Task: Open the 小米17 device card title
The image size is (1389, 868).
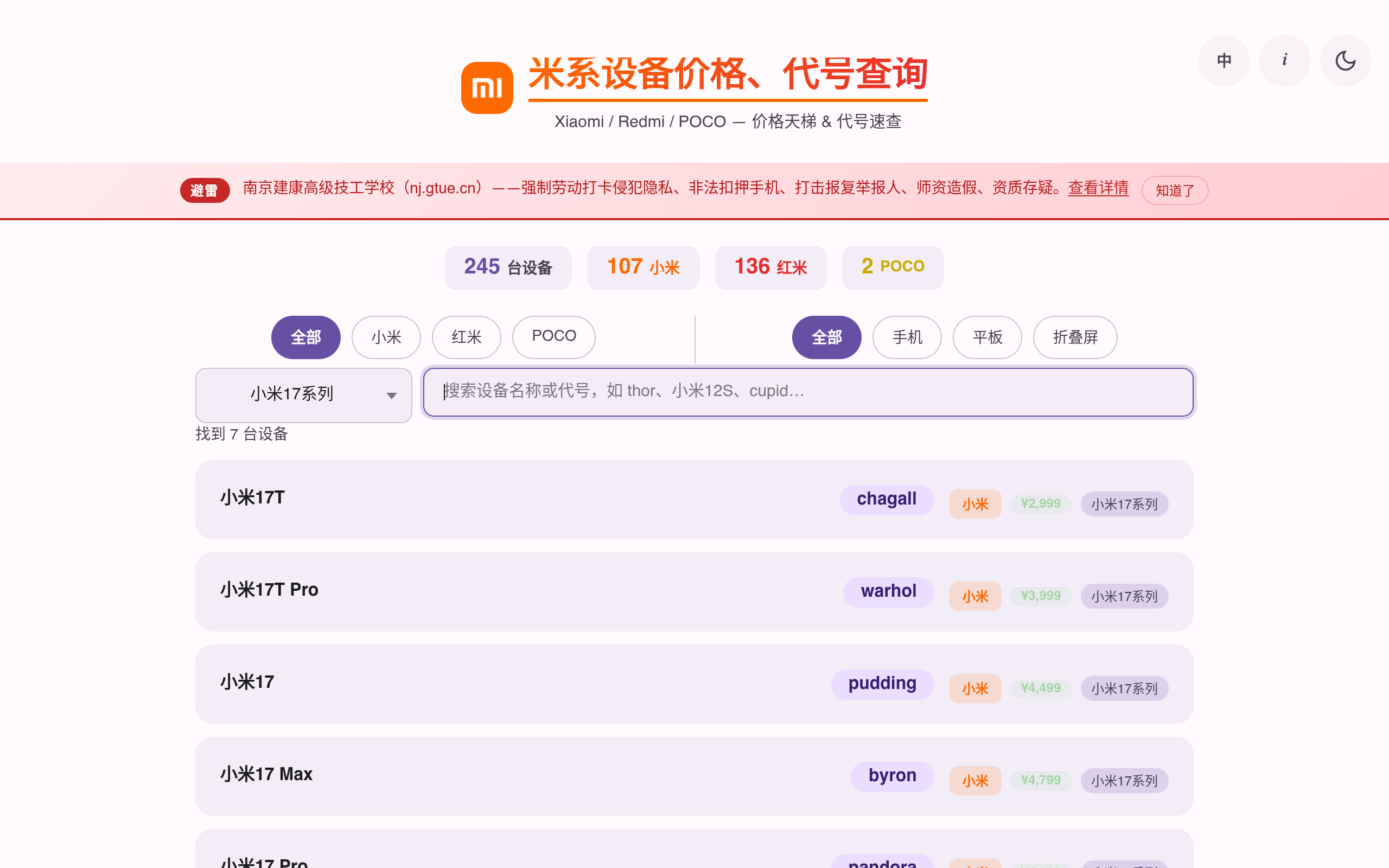Action: (247, 682)
